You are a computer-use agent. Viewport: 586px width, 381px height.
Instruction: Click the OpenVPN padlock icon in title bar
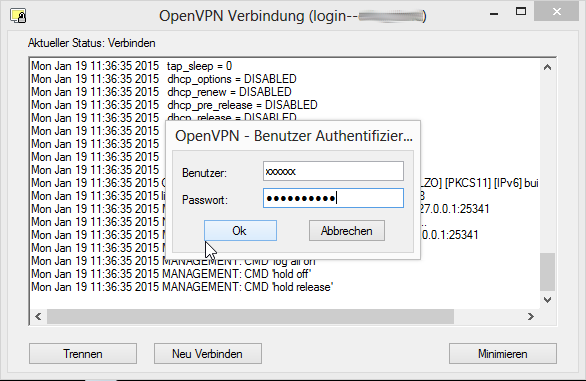(18, 16)
